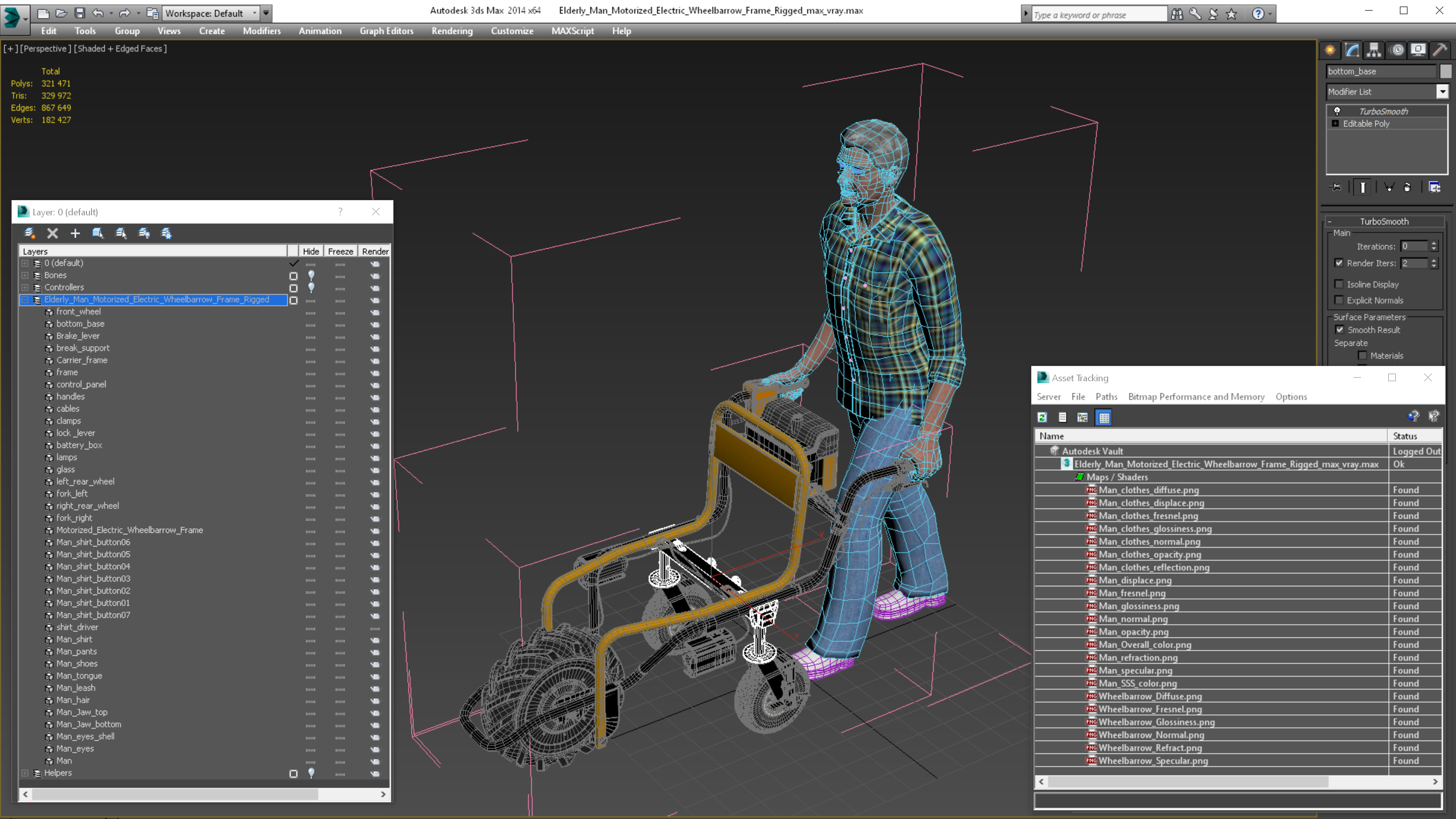
Task: Save file icon in quick access toolbar
Action: pyautogui.click(x=80, y=13)
